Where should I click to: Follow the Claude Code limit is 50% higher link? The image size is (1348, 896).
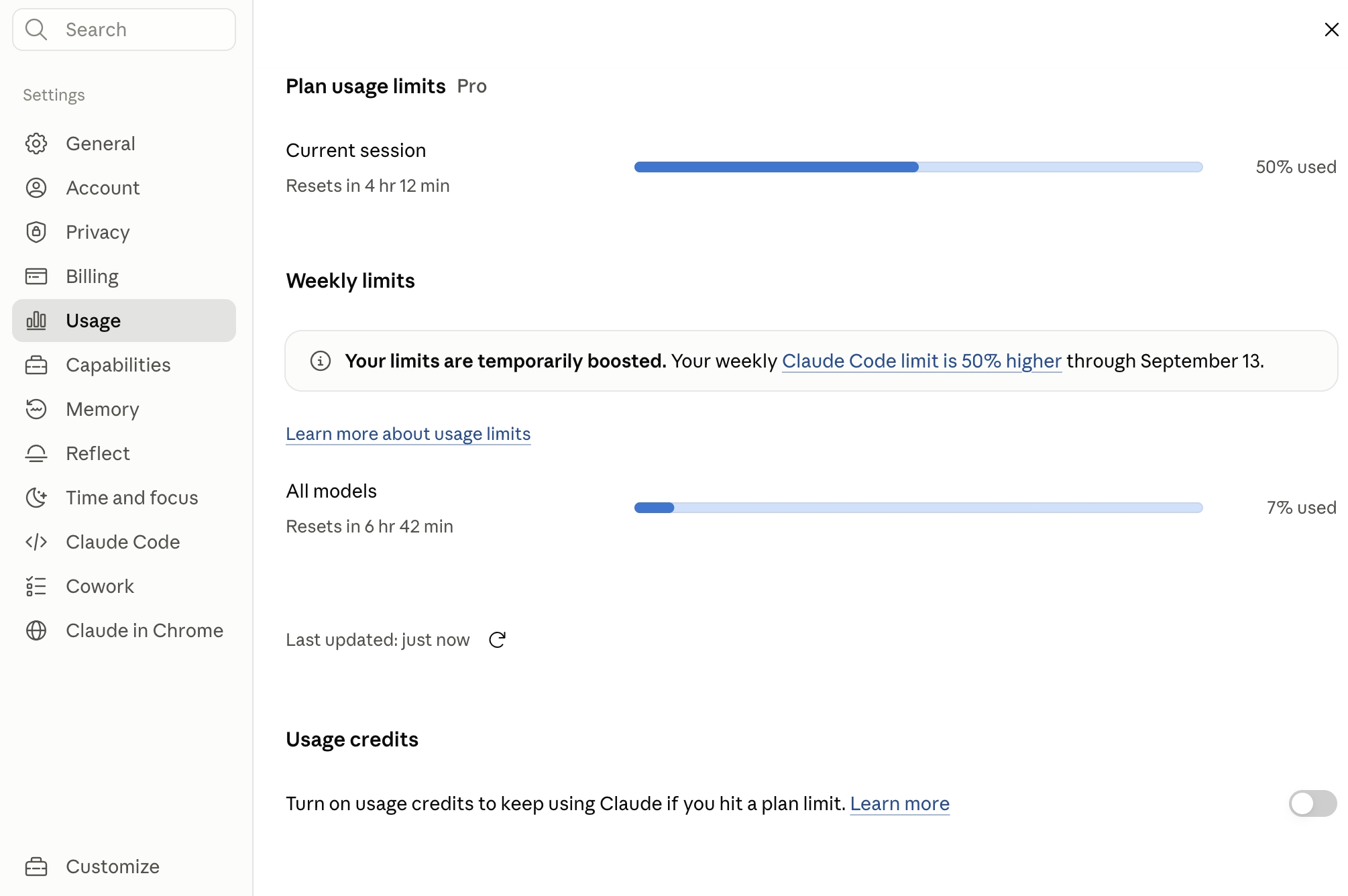(x=921, y=361)
